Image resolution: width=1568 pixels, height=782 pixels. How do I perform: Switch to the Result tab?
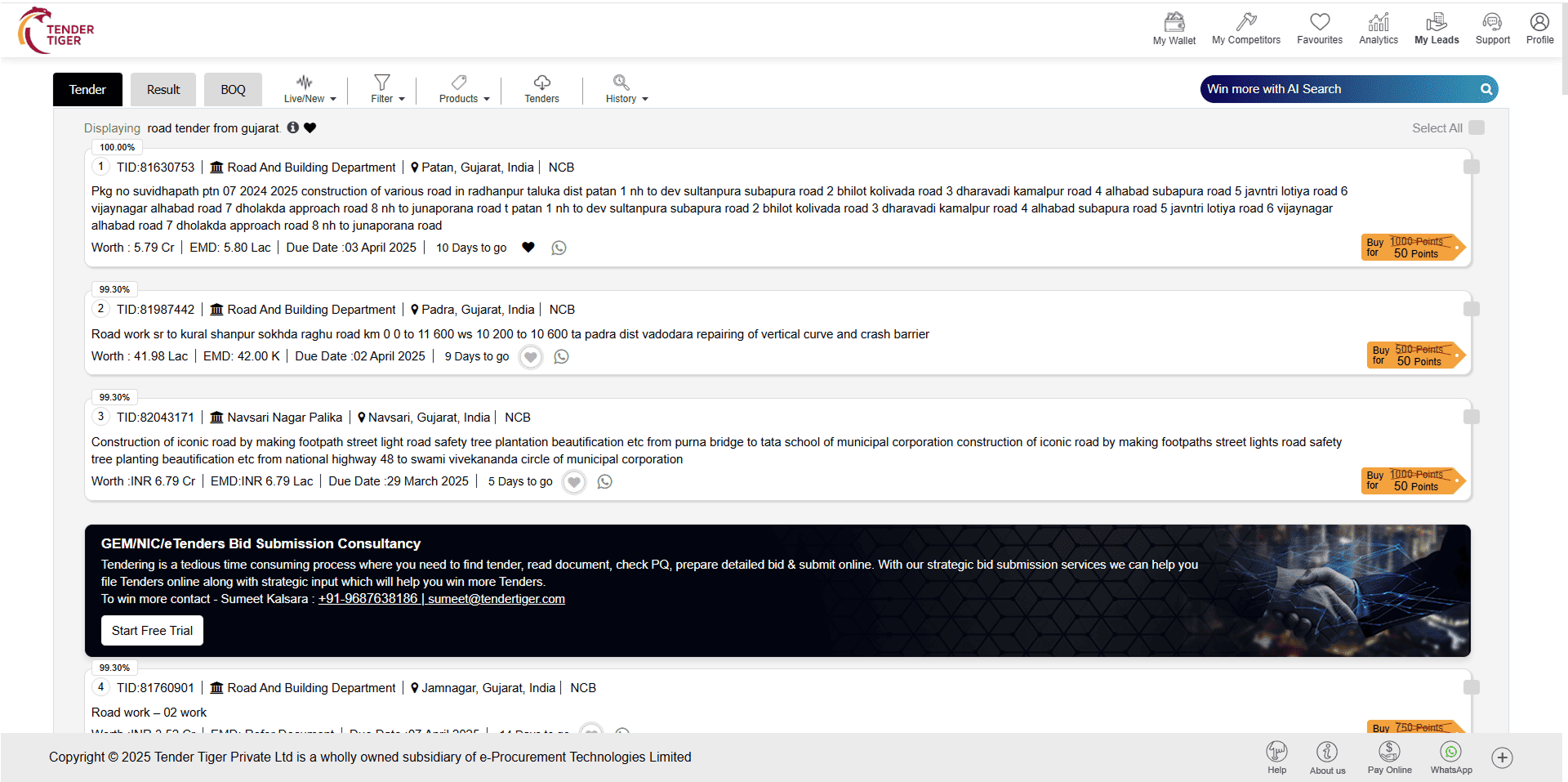tap(163, 90)
